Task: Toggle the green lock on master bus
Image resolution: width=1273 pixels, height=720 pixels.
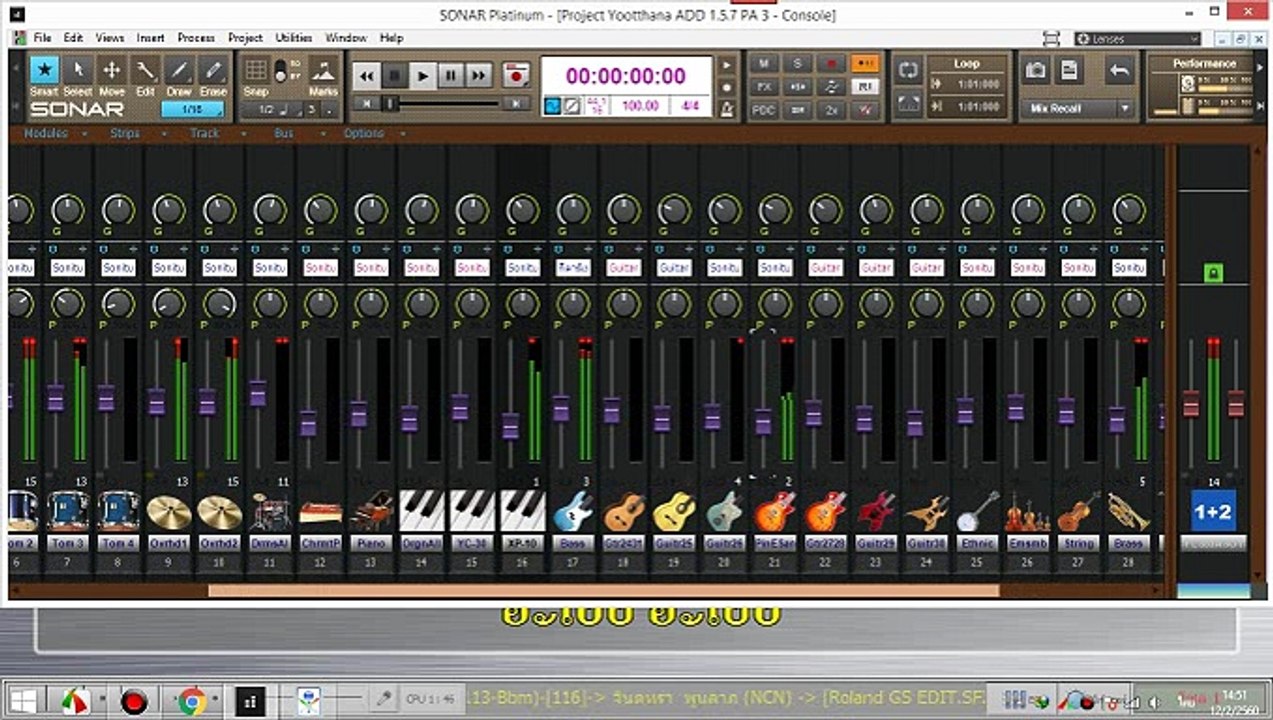Action: pos(1213,272)
